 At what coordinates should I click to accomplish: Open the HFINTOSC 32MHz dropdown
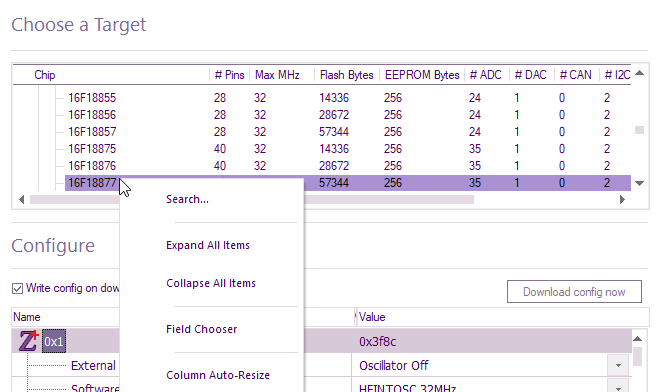618,387
